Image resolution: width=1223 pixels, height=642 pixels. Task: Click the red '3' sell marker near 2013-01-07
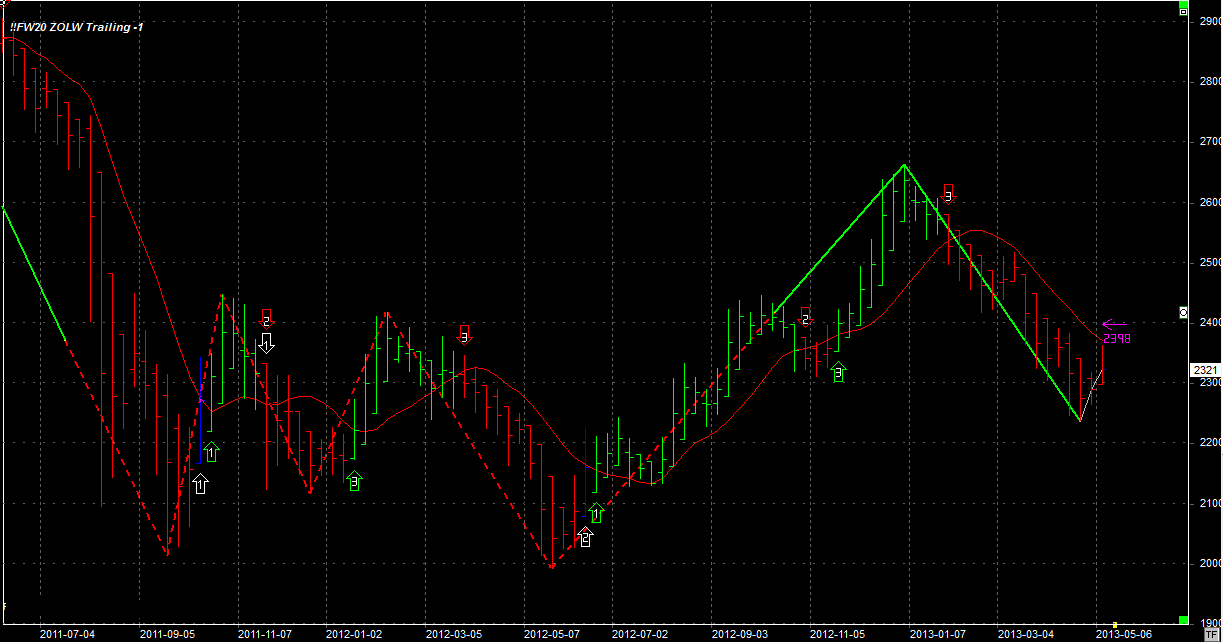(x=948, y=193)
